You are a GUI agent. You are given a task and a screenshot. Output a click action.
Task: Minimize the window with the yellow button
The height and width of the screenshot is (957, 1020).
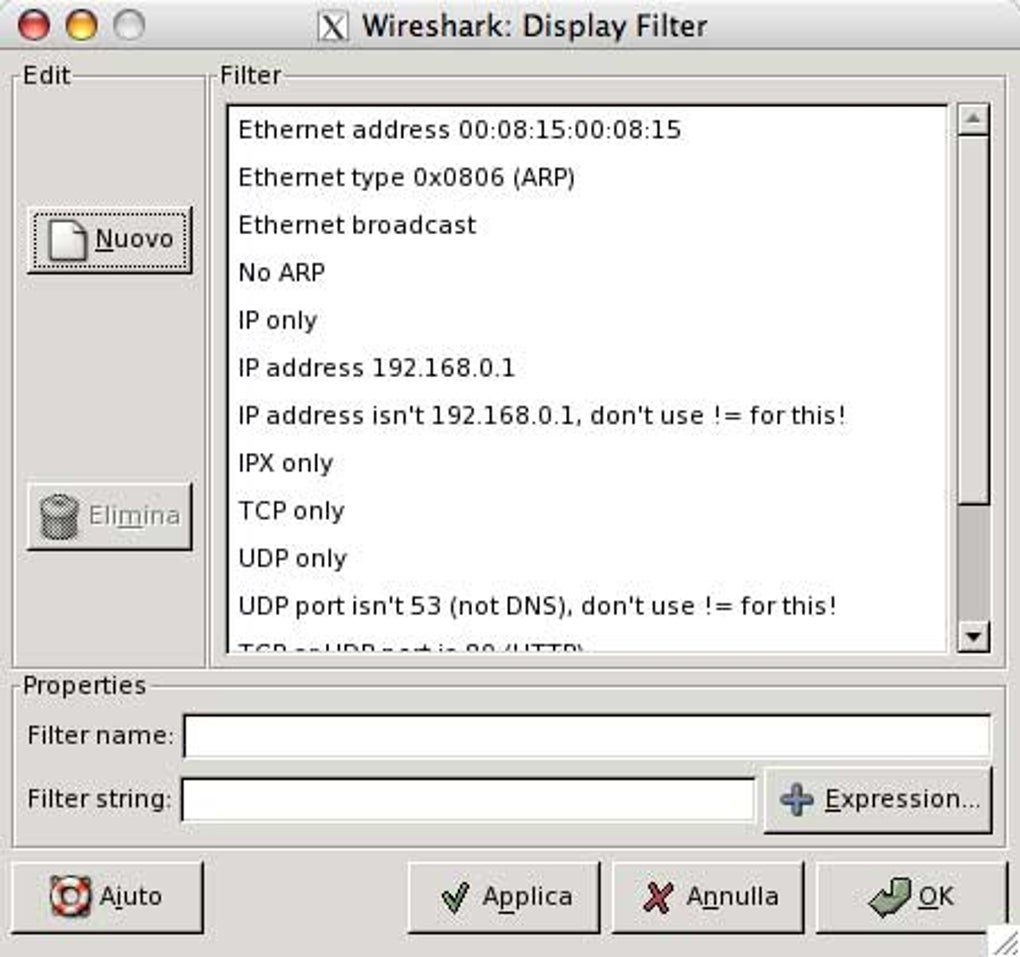tap(81, 25)
